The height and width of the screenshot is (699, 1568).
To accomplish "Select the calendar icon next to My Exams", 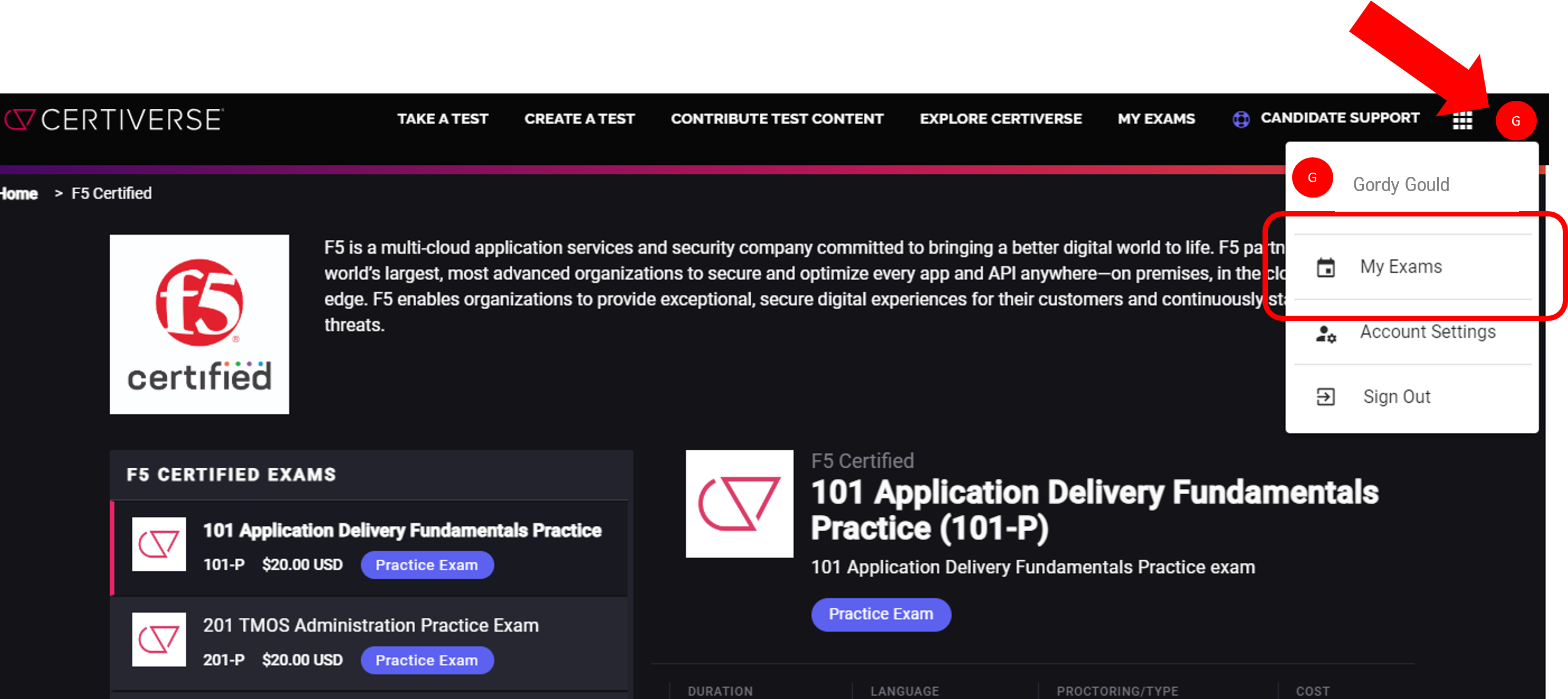I will (1326, 266).
